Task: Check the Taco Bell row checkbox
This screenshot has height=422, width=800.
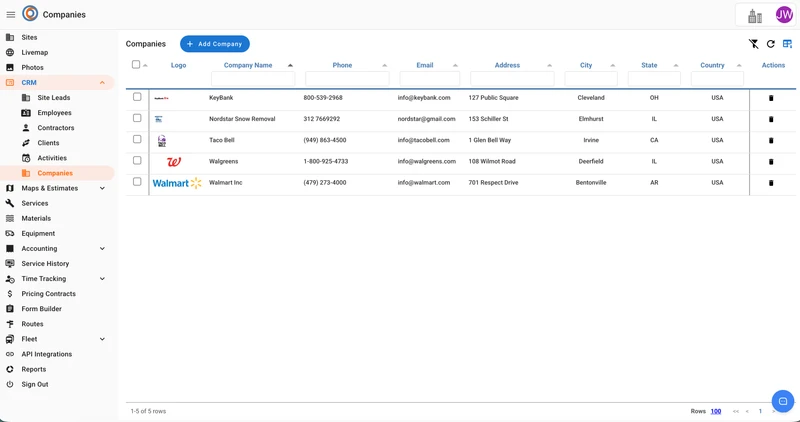Action: [x=137, y=139]
